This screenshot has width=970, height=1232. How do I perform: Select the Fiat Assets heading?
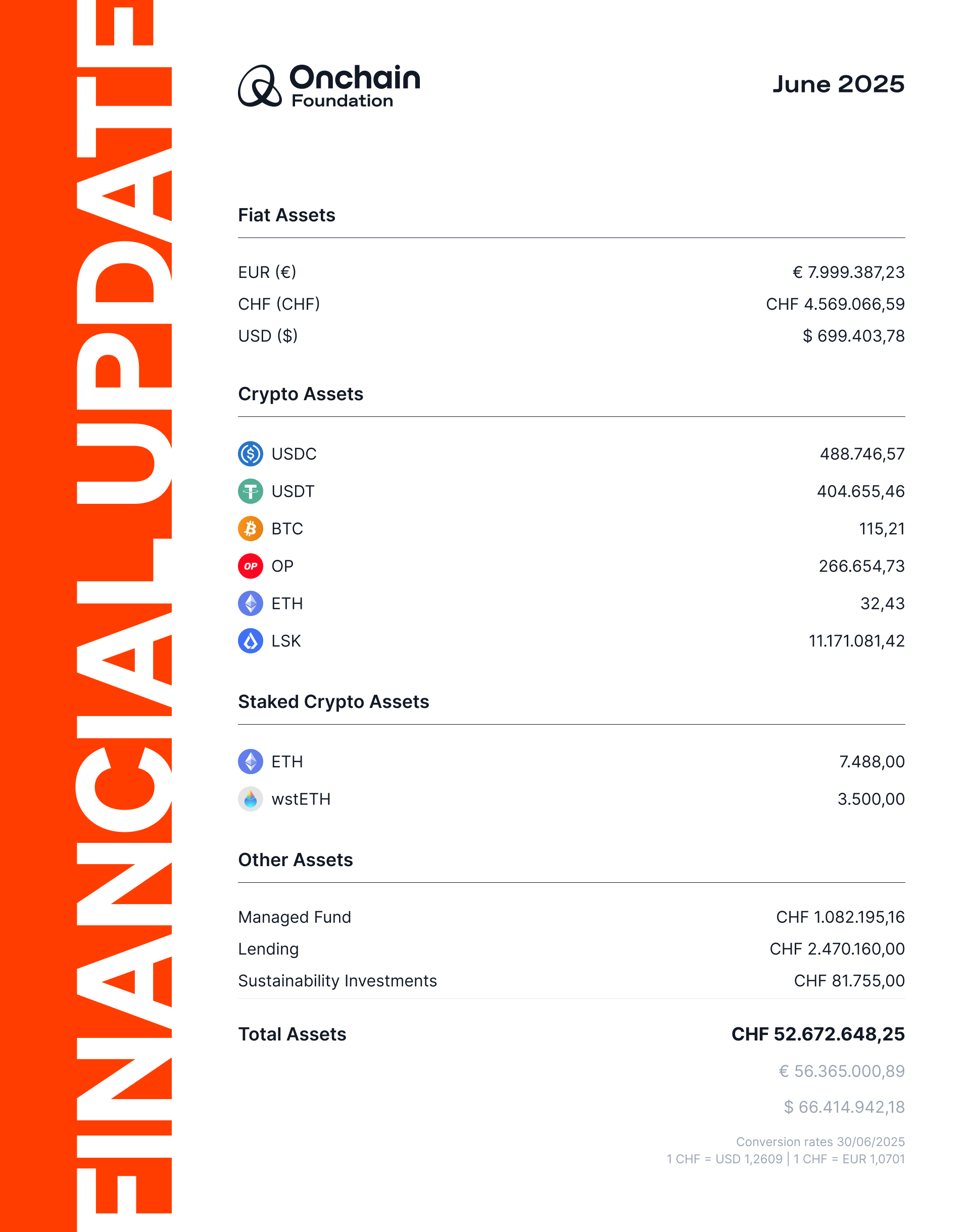(x=287, y=215)
